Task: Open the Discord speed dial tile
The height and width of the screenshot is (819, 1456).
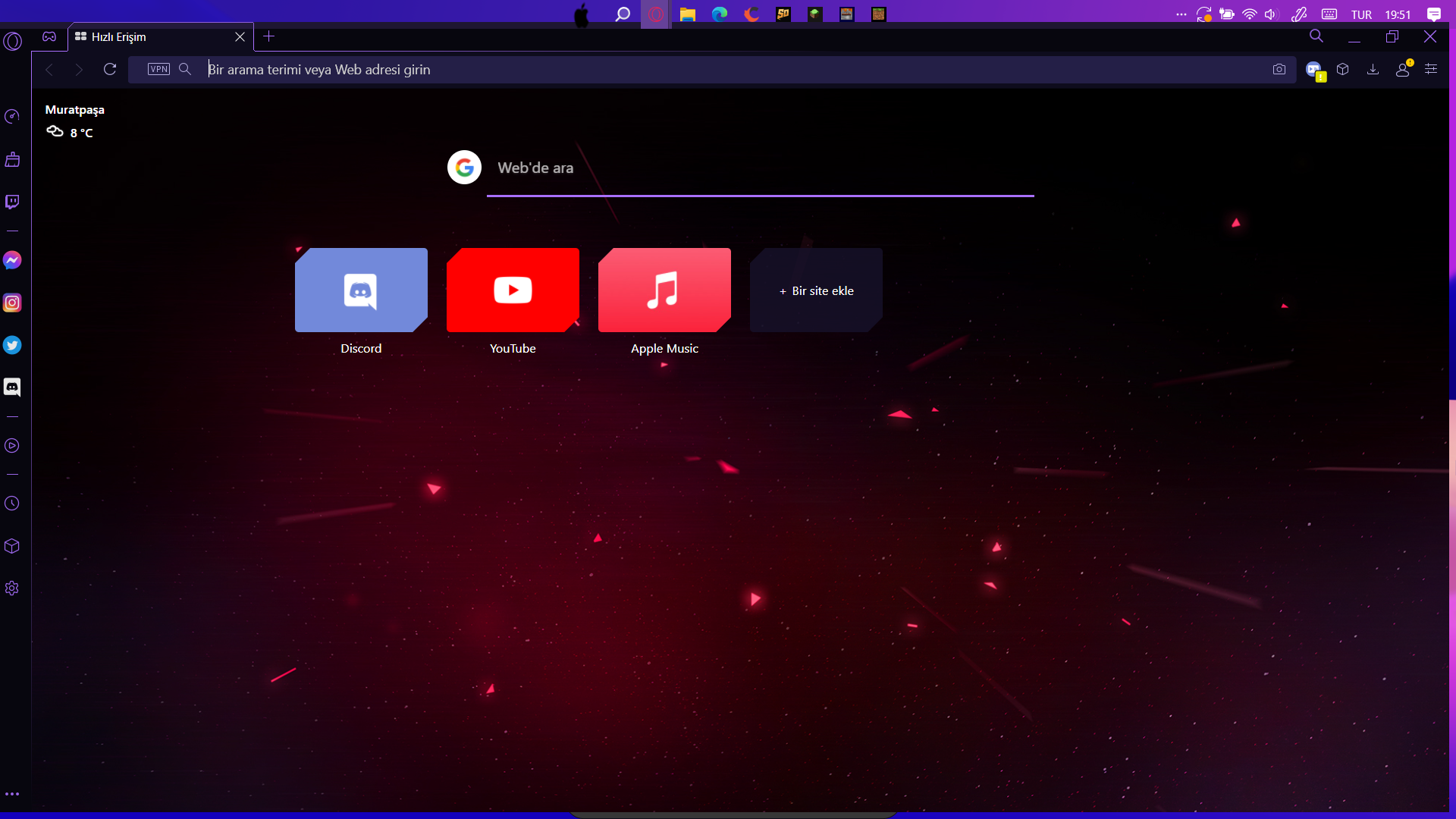Action: pos(361,290)
